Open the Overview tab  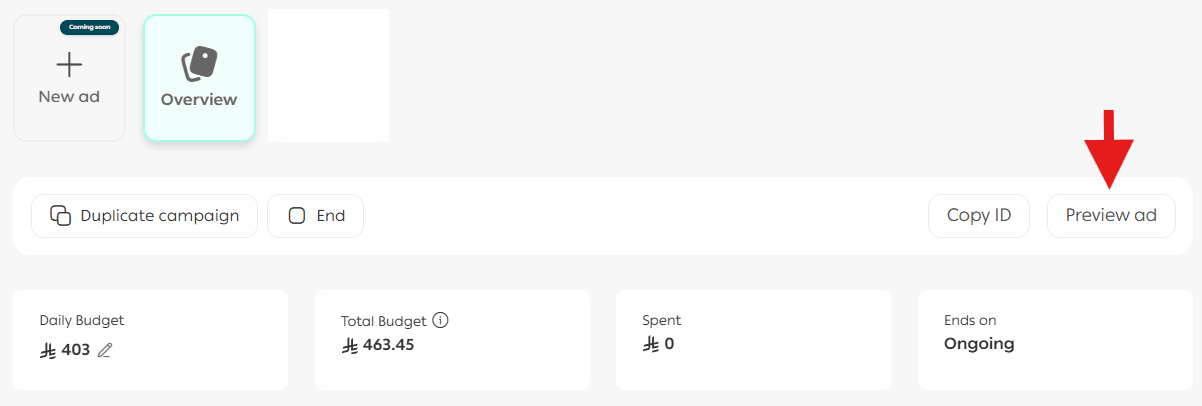[x=199, y=78]
